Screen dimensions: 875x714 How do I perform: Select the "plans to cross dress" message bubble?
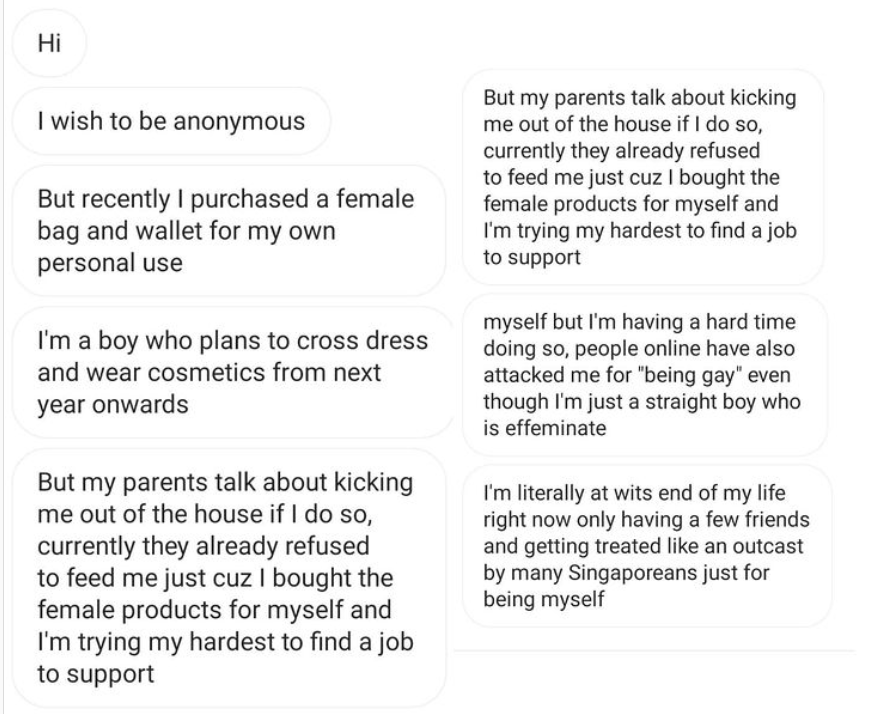point(233,372)
